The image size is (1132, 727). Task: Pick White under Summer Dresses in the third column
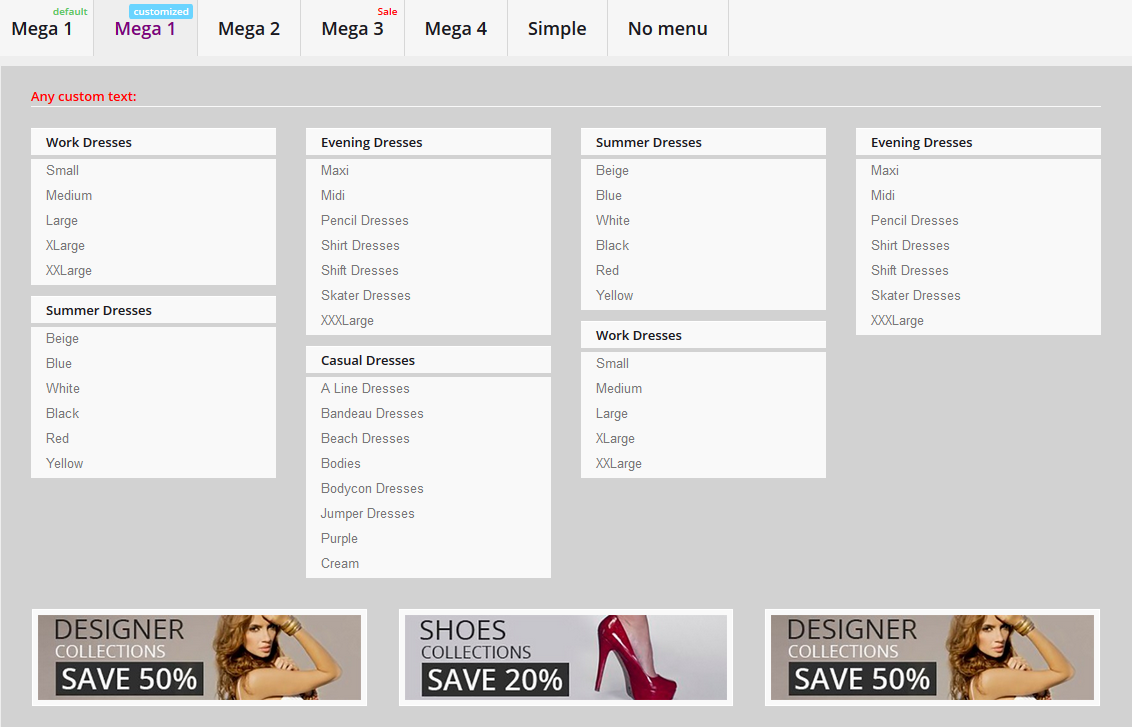click(x=613, y=220)
